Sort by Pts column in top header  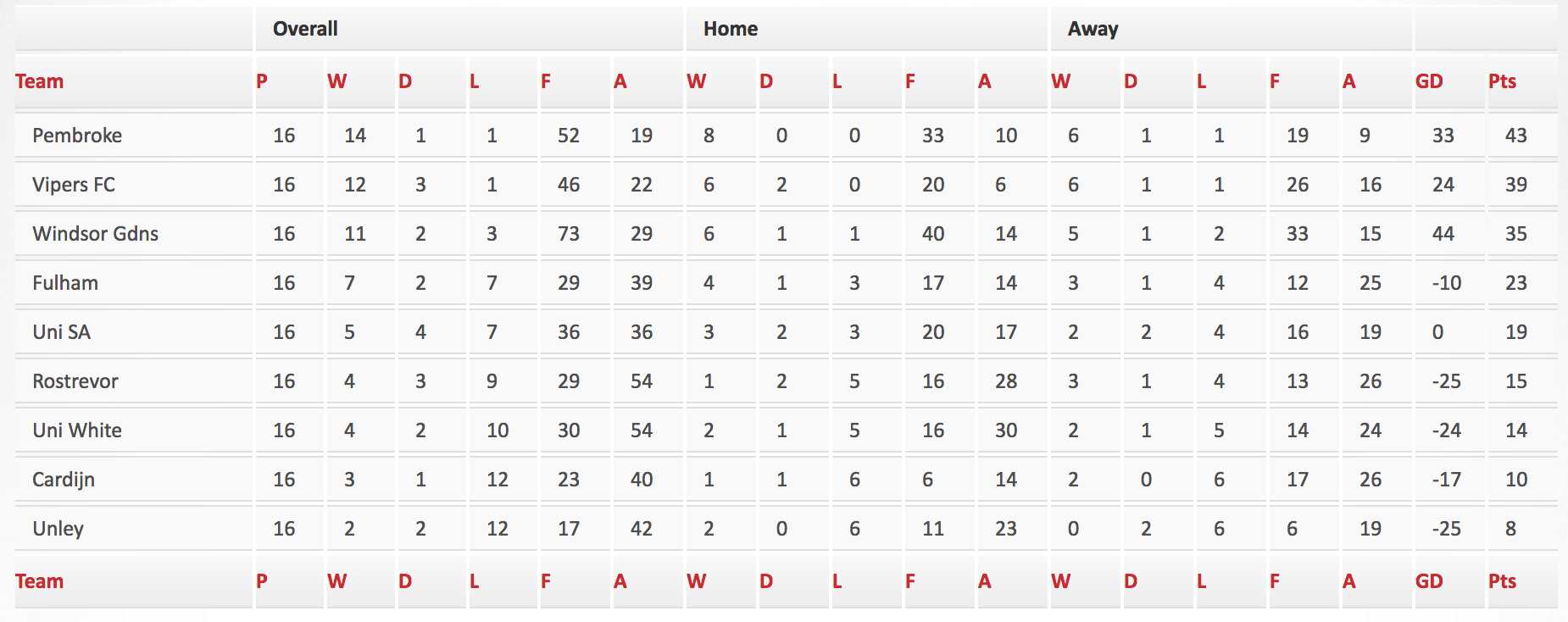(x=1502, y=81)
